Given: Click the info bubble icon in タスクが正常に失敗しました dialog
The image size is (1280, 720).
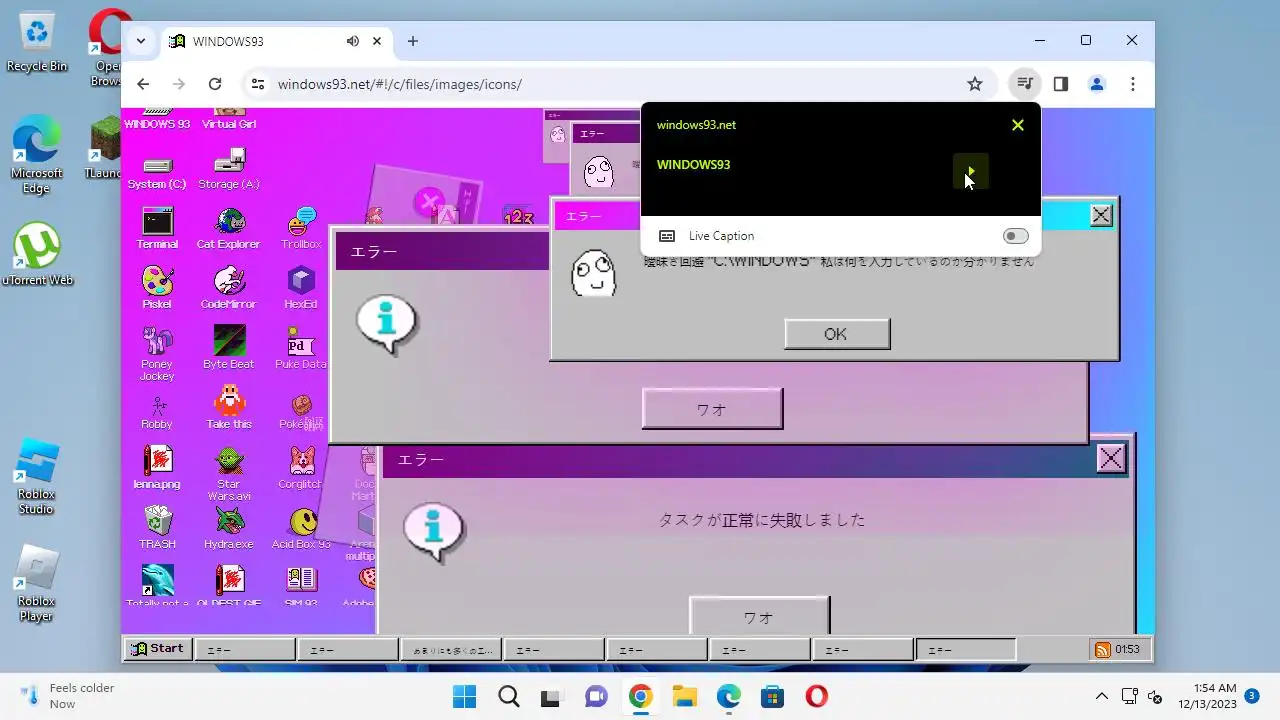Looking at the screenshot, I should (434, 531).
